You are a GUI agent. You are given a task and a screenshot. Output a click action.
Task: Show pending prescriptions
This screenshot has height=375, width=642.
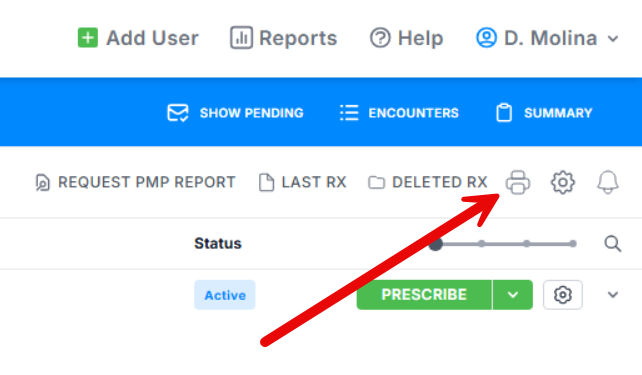pyautogui.click(x=235, y=113)
